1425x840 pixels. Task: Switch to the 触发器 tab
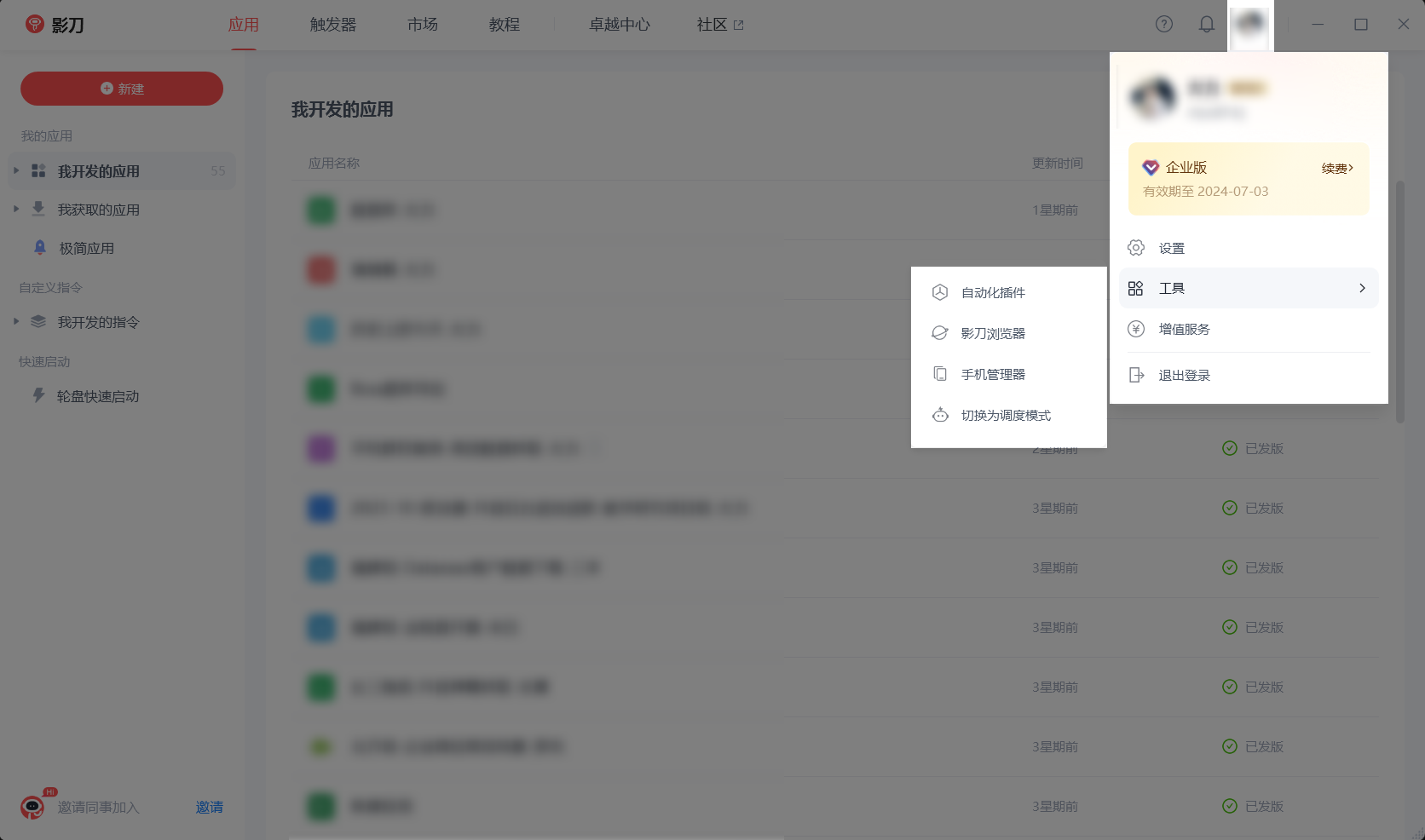coord(332,25)
